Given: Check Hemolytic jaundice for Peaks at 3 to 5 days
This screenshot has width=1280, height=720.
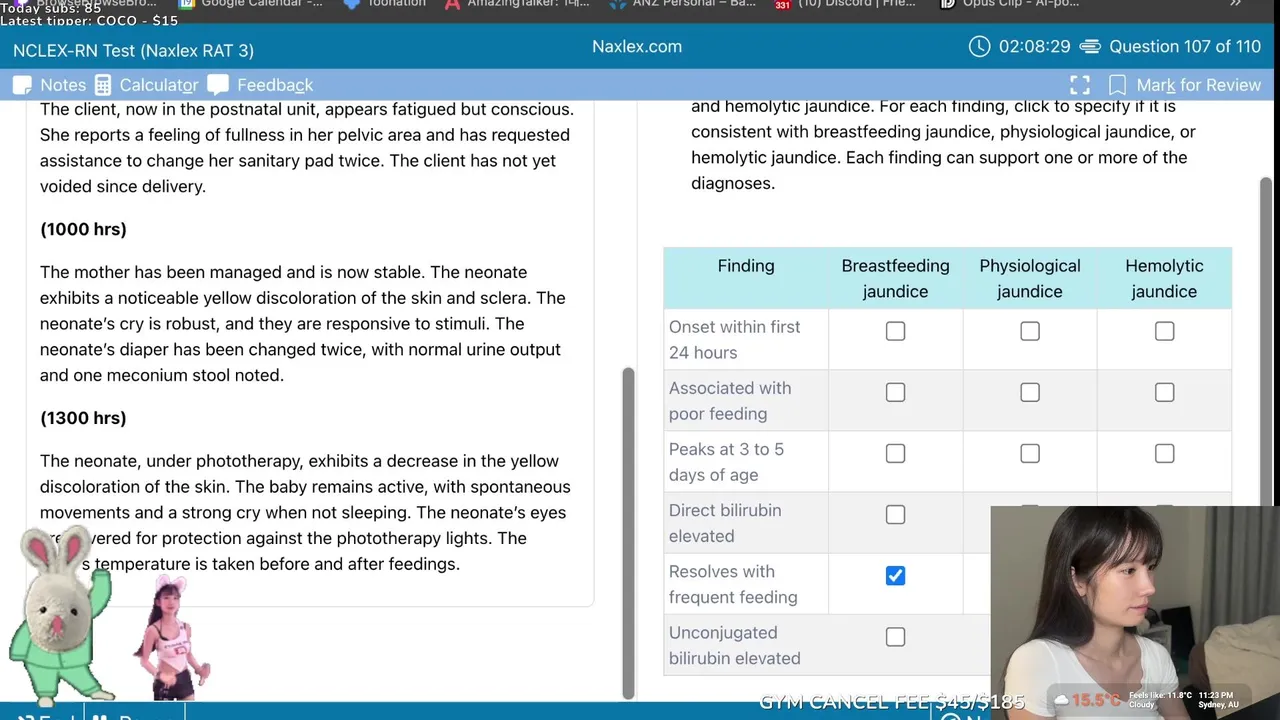Looking at the screenshot, I should click(1164, 453).
